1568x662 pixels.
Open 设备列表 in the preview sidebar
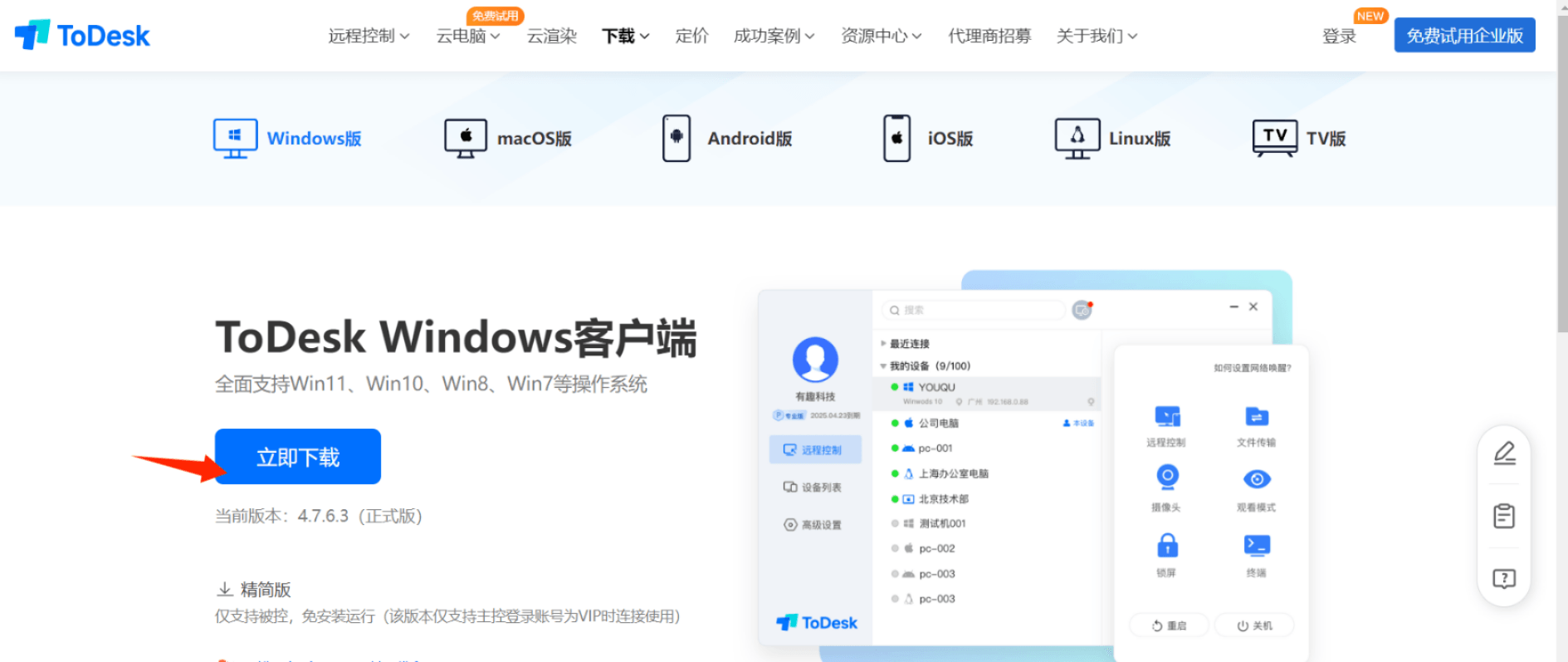point(813,488)
